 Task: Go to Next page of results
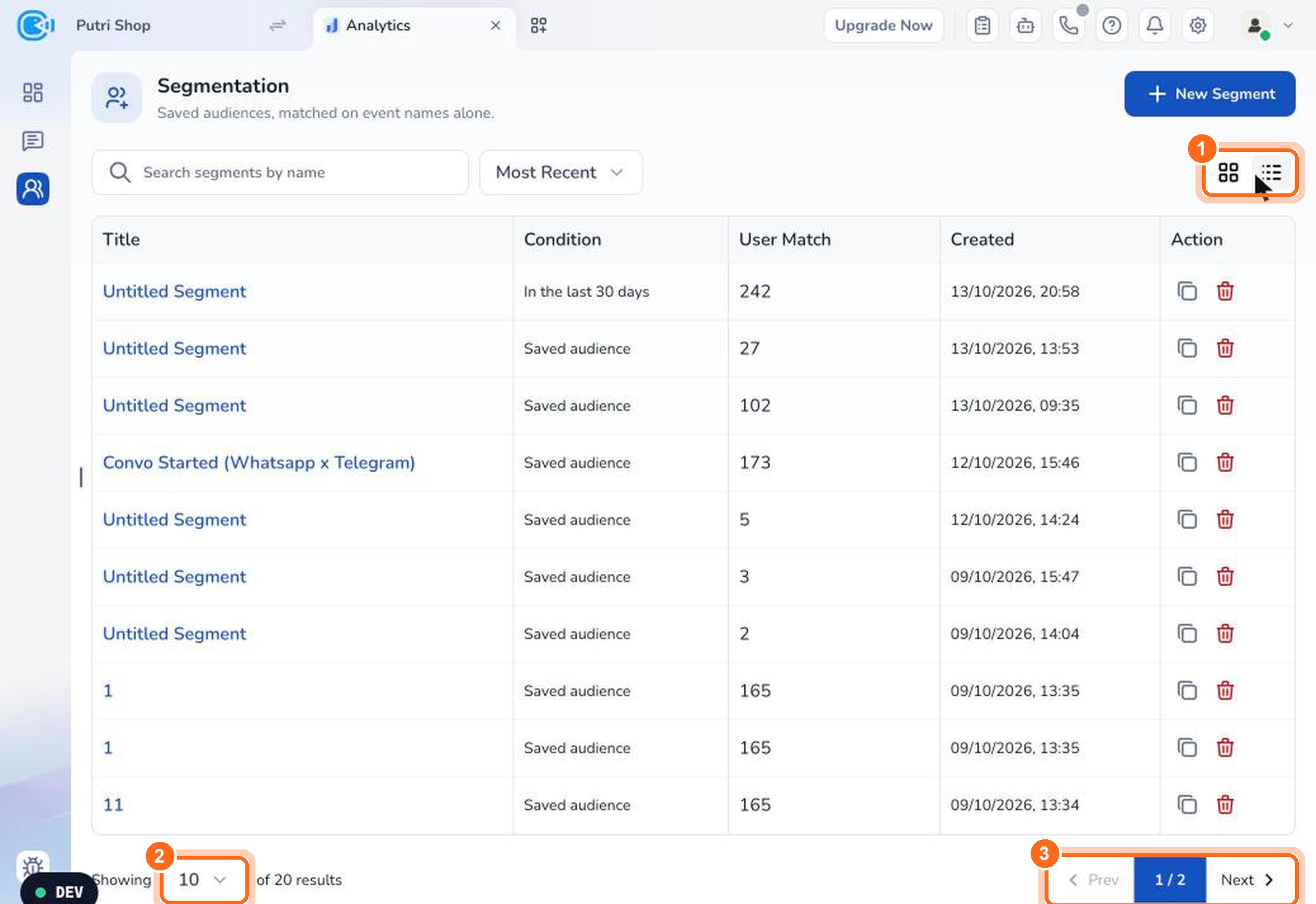(x=1248, y=880)
